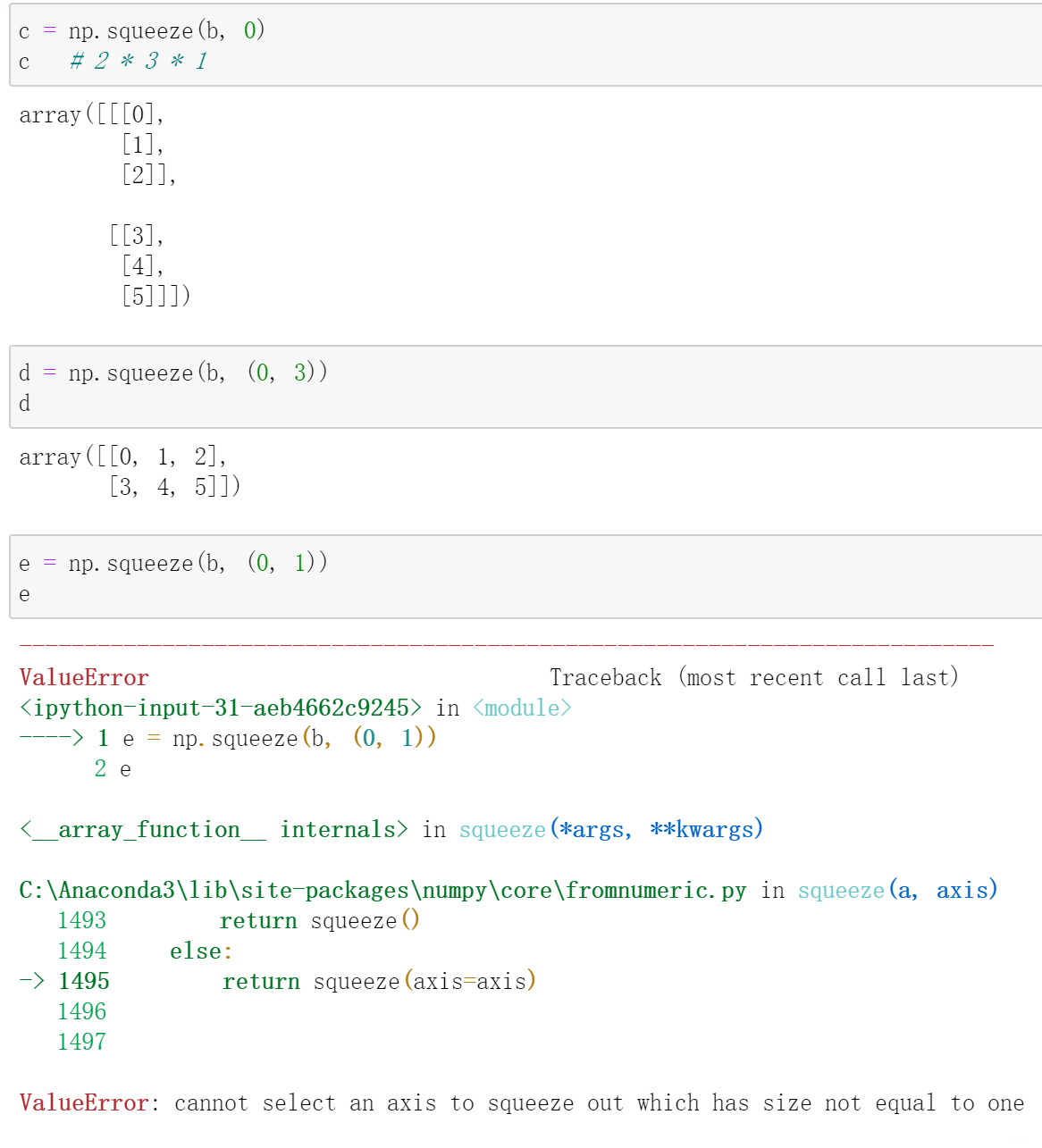Click line number 1497 in the traceback

coord(81,1041)
